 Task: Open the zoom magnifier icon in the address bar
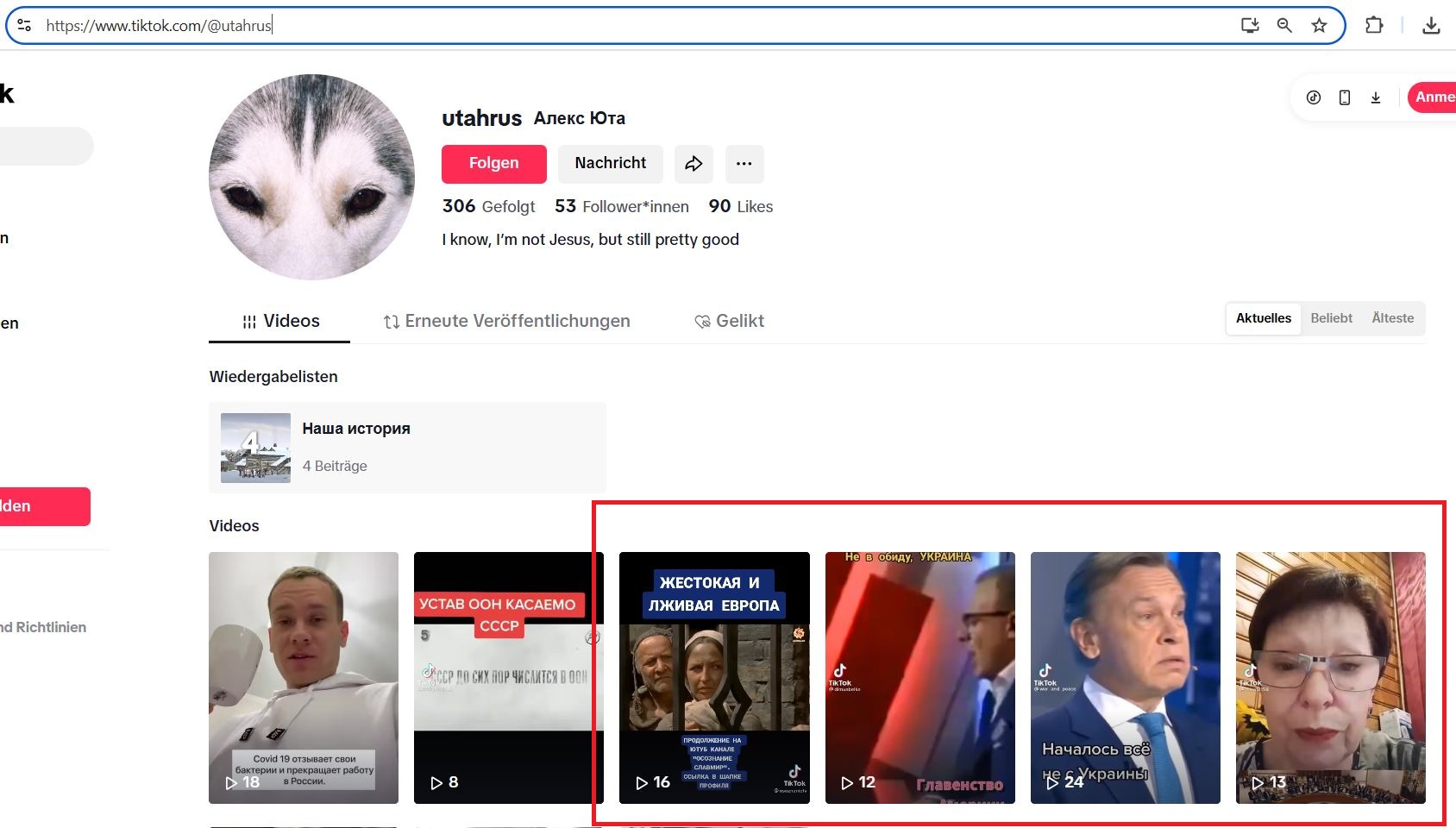click(1284, 25)
